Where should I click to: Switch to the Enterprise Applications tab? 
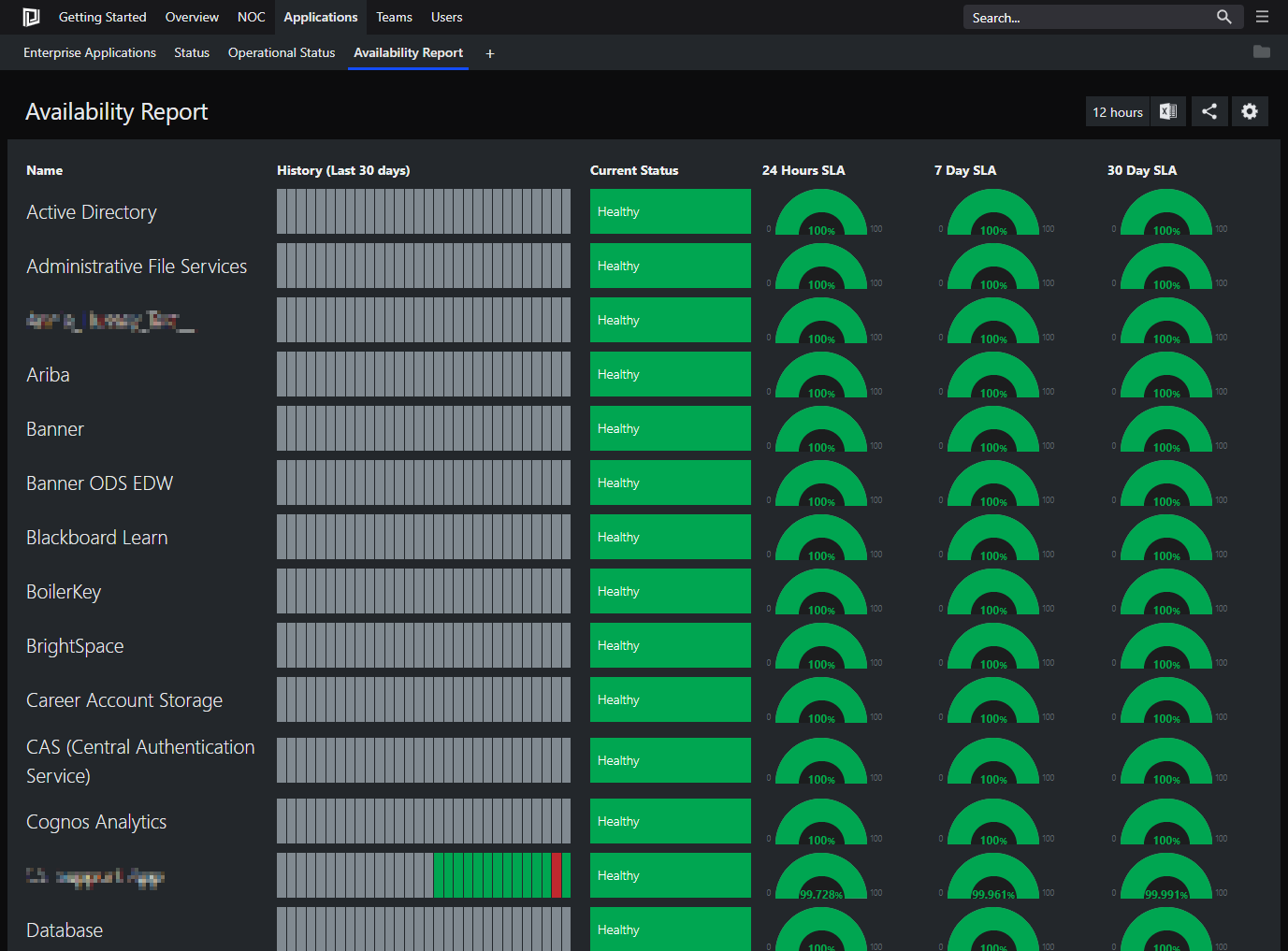(x=89, y=52)
